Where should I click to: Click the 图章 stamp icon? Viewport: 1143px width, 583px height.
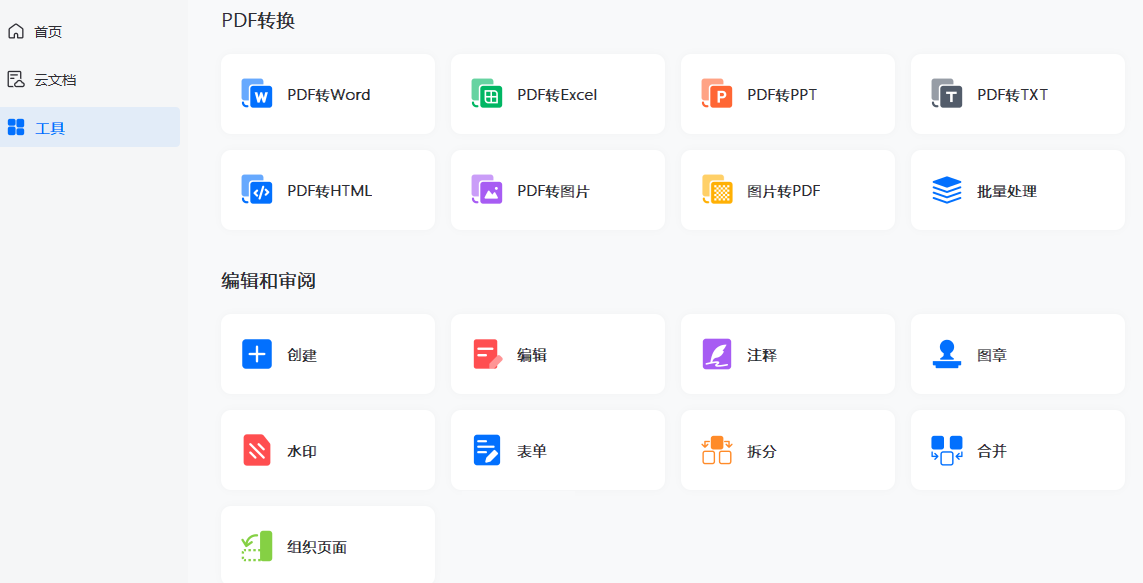(x=947, y=354)
